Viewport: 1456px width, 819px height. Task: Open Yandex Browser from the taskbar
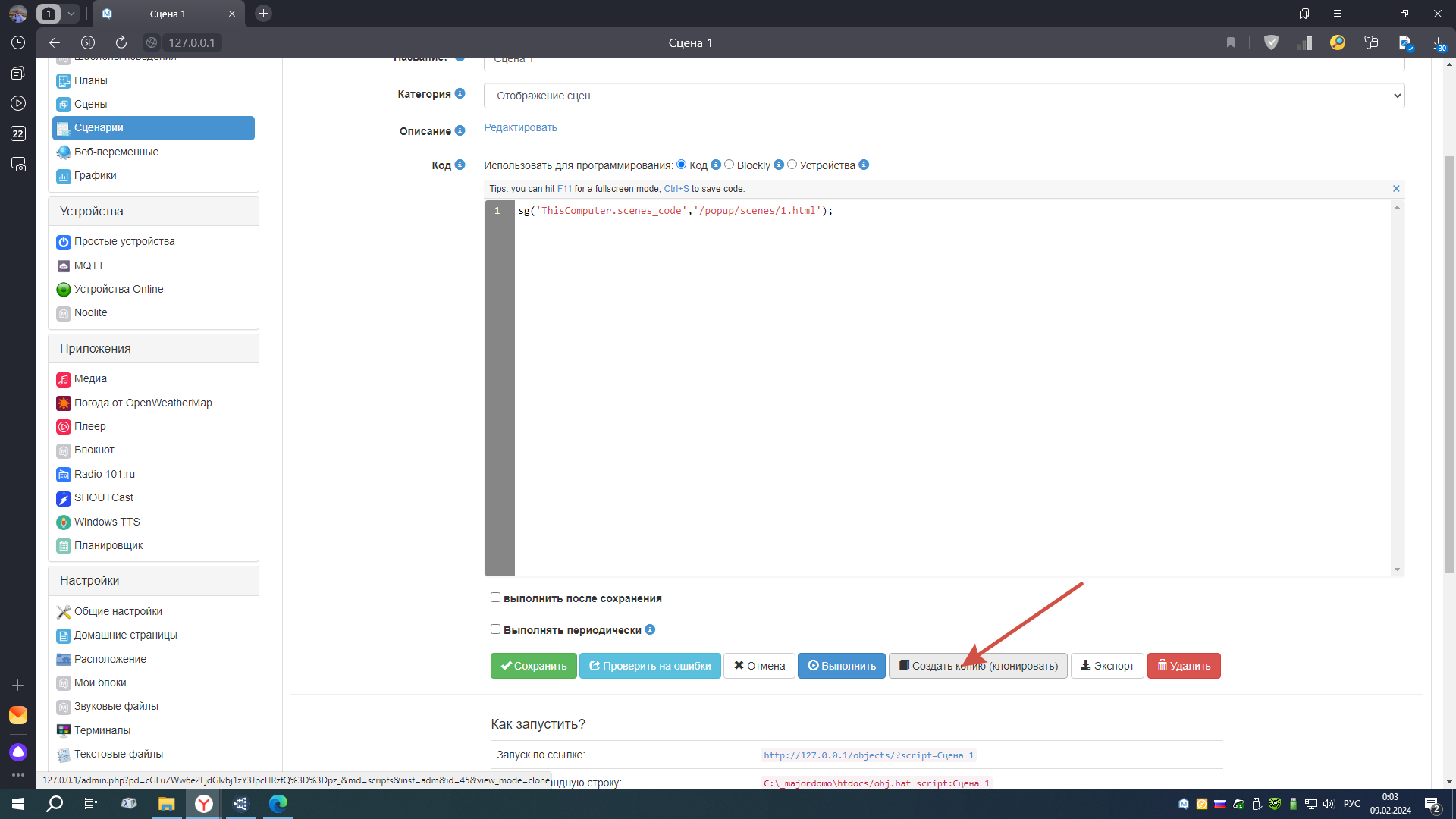tap(204, 804)
